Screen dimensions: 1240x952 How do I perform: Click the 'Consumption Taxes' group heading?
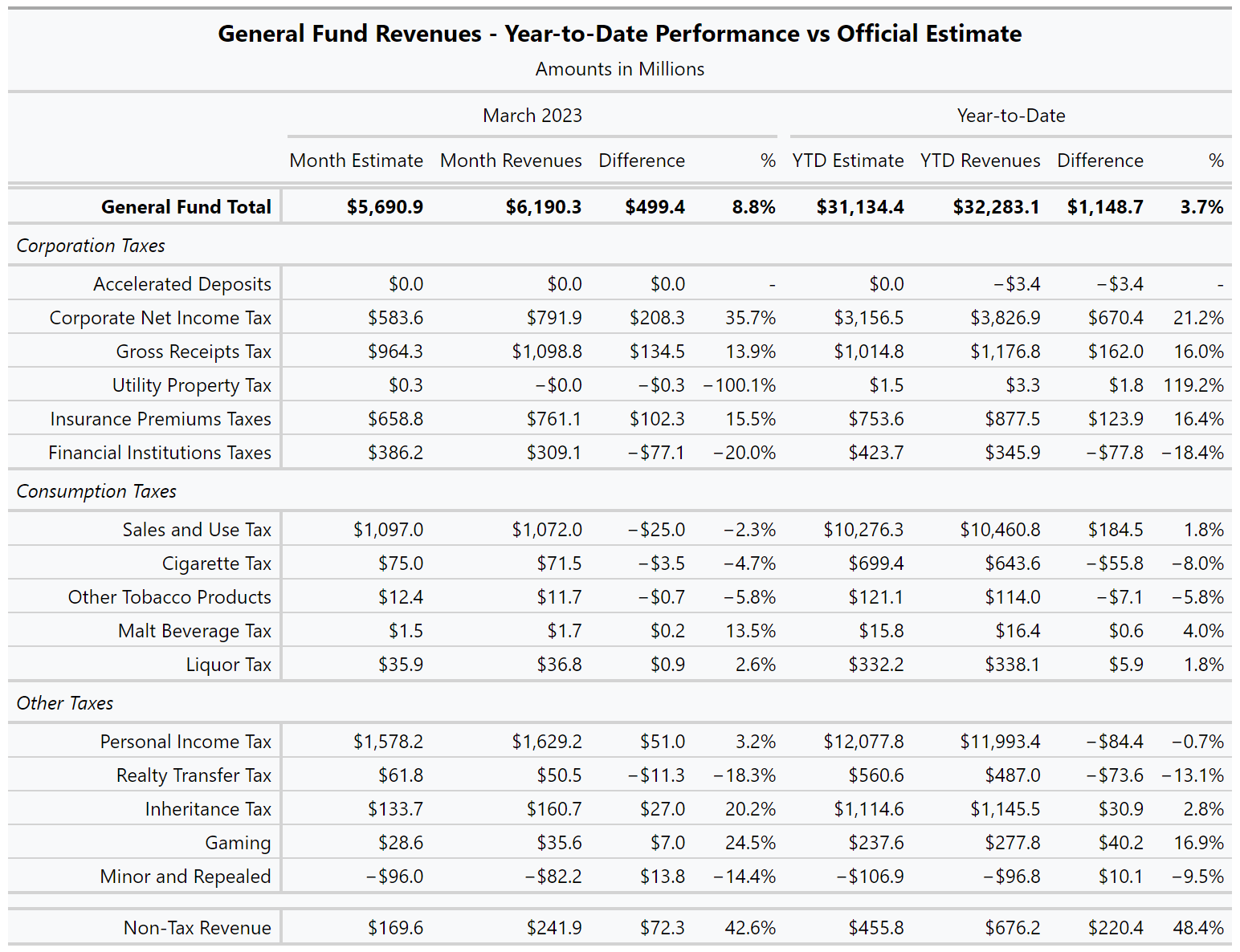[x=96, y=491]
